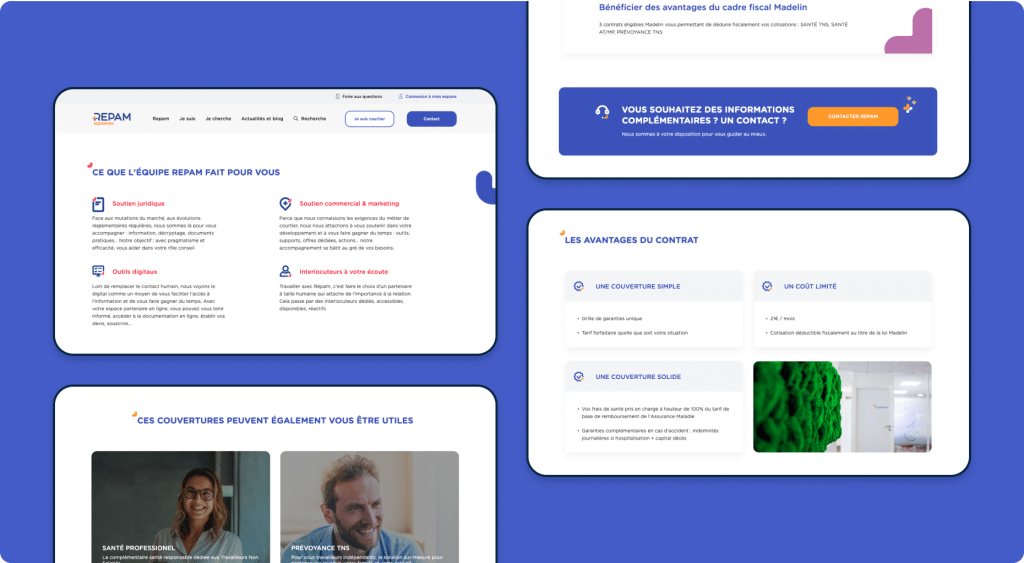Open the Foire aux questions link
Image resolution: width=1024 pixels, height=563 pixels.
tap(362, 96)
